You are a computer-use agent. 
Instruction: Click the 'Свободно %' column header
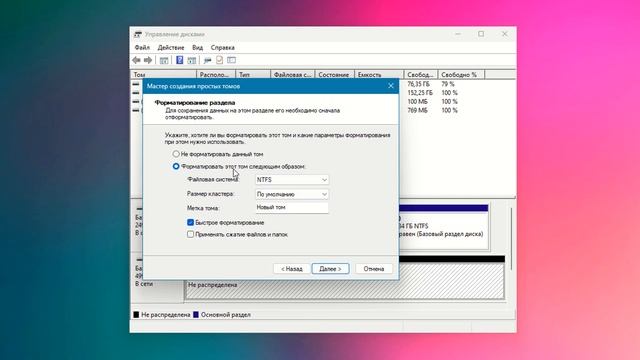pyautogui.click(x=461, y=75)
